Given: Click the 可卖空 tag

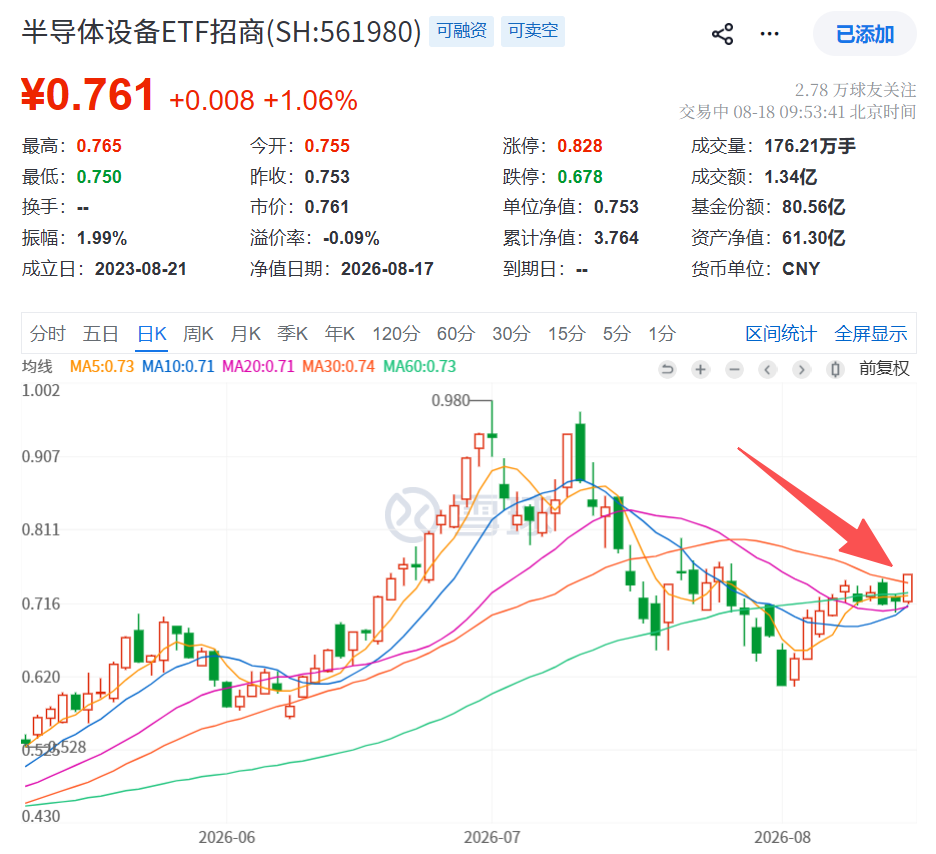Looking at the screenshot, I should 532,31.
